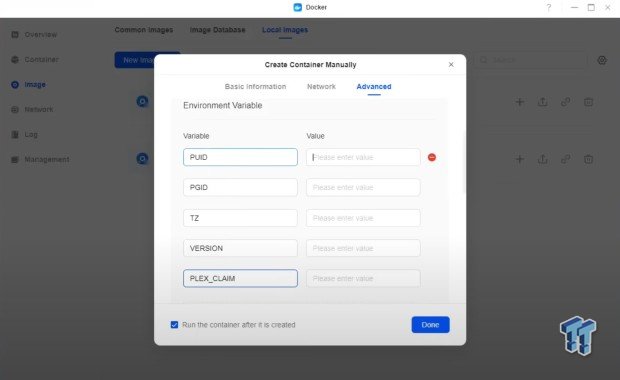Viewport: 620px width, 380px height.
Task: Click the Container sidebar icon
Action: click(x=15, y=59)
